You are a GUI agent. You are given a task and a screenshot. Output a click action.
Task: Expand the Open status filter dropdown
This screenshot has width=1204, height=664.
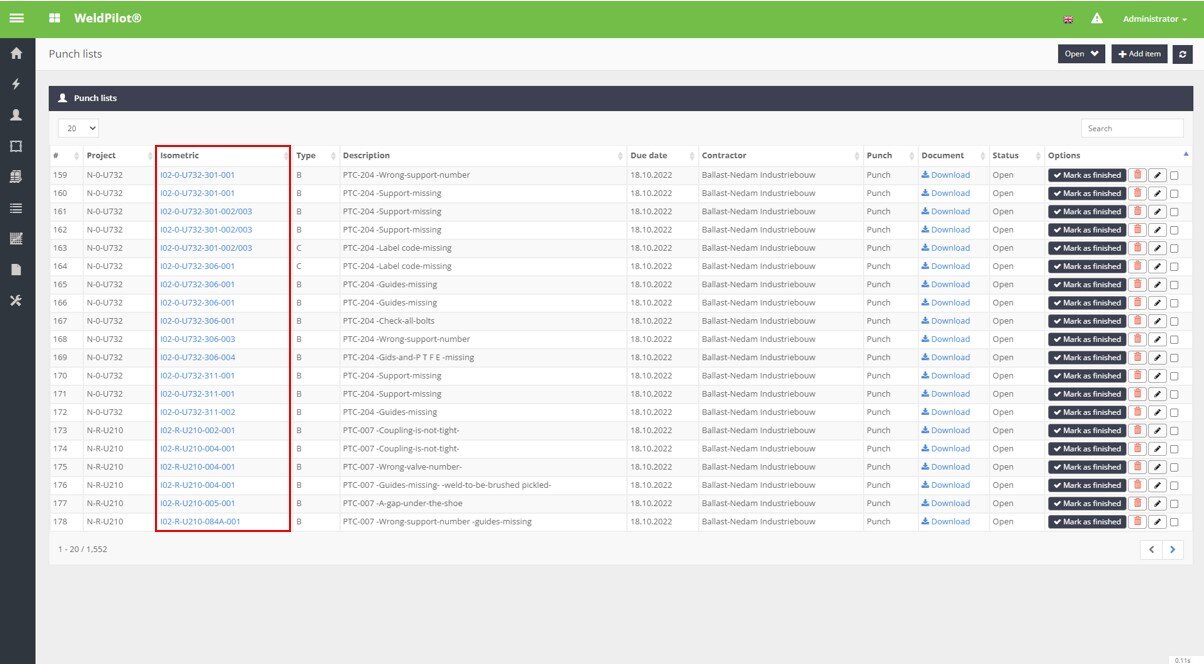(x=1081, y=54)
